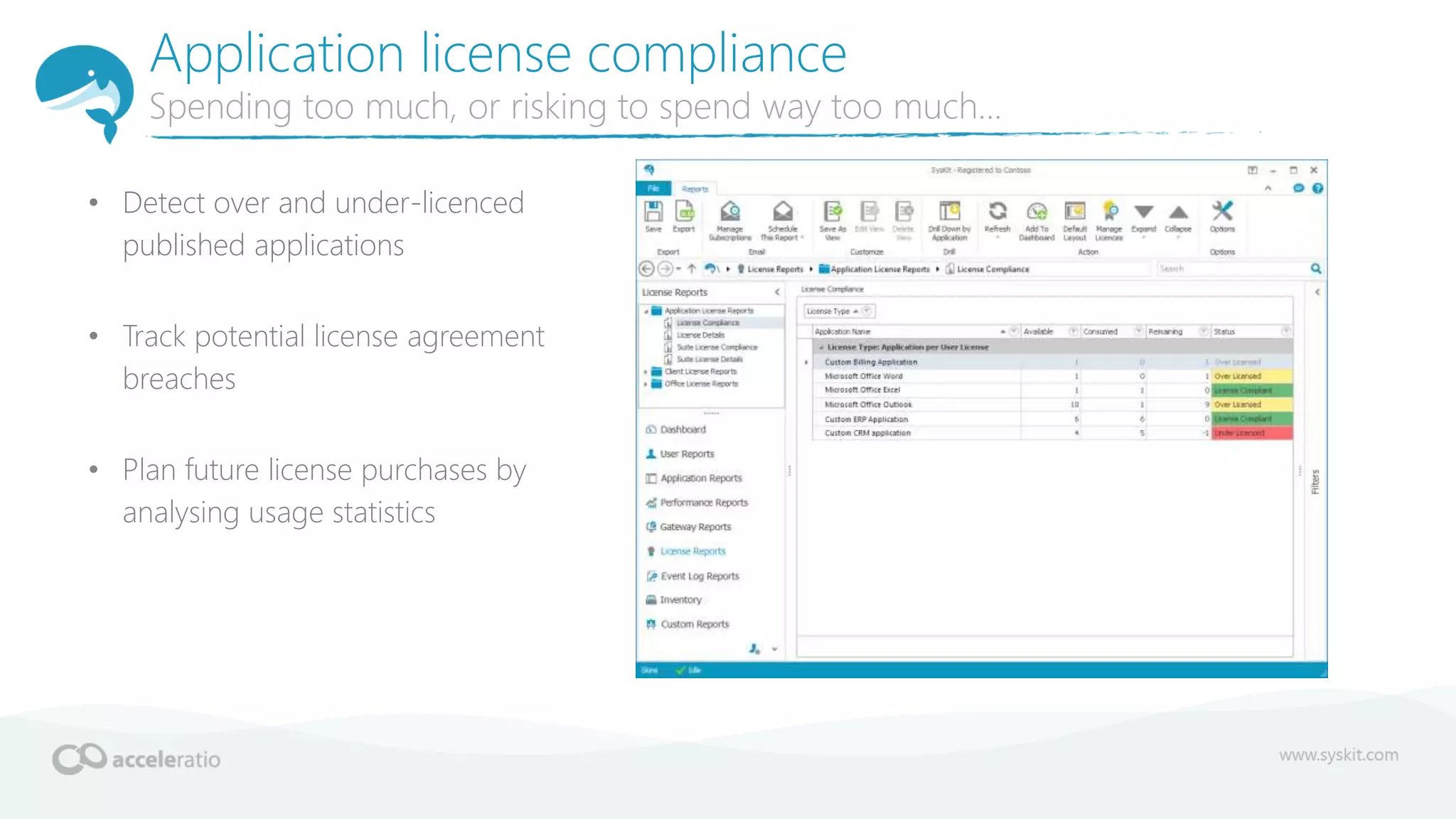The width and height of the screenshot is (1456, 819).
Task: Open the help question mark icon
Action: click(1317, 188)
